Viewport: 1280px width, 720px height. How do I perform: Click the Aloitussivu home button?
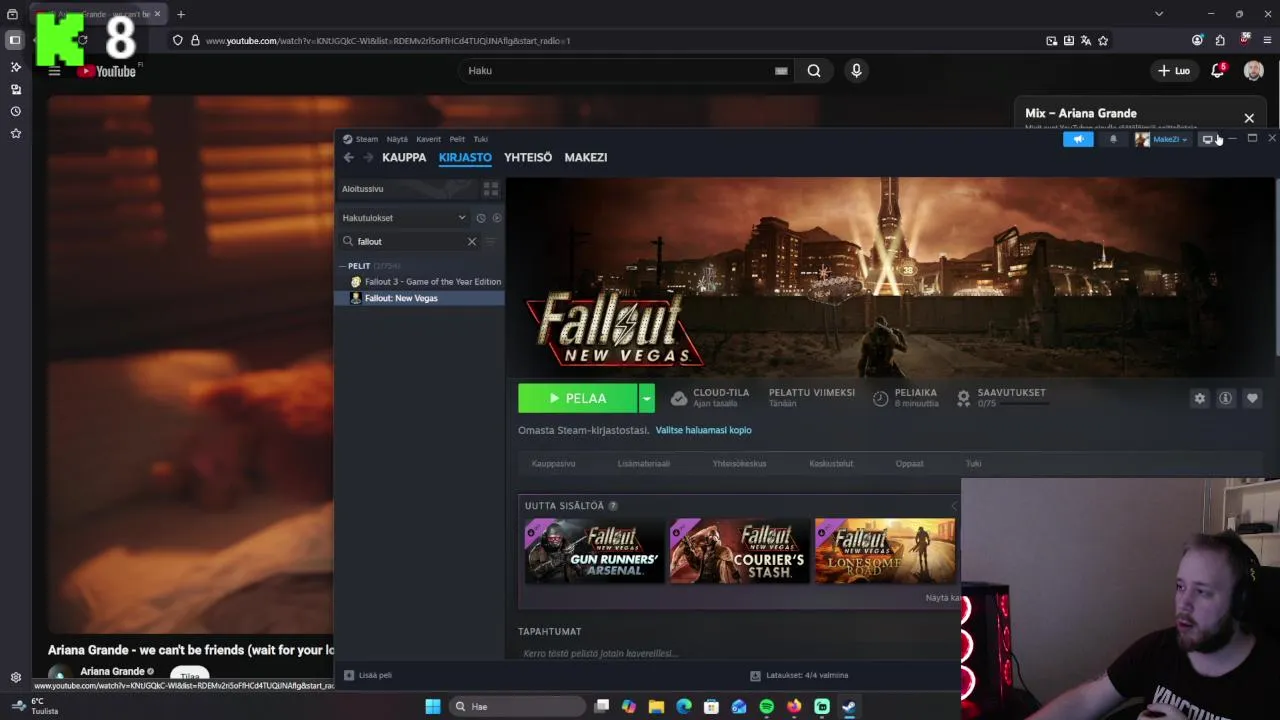pyautogui.click(x=408, y=188)
